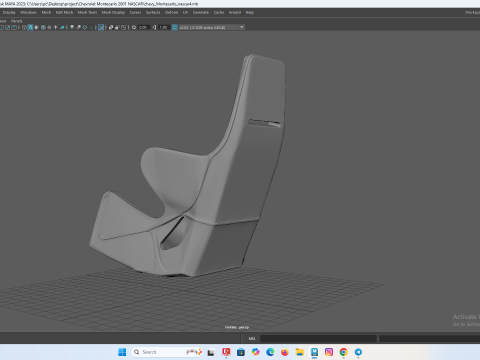The image size is (480, 360).
Task: Open the Help menu
Action: pyautogui.click(x=250, y=12)
